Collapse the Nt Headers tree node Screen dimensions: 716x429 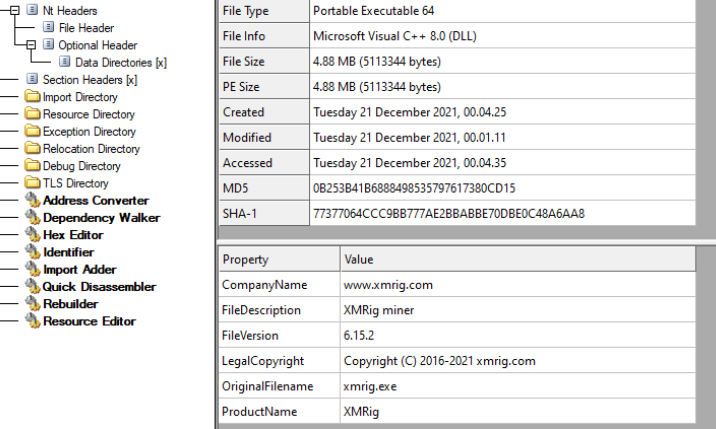click(x=15, y=10)
